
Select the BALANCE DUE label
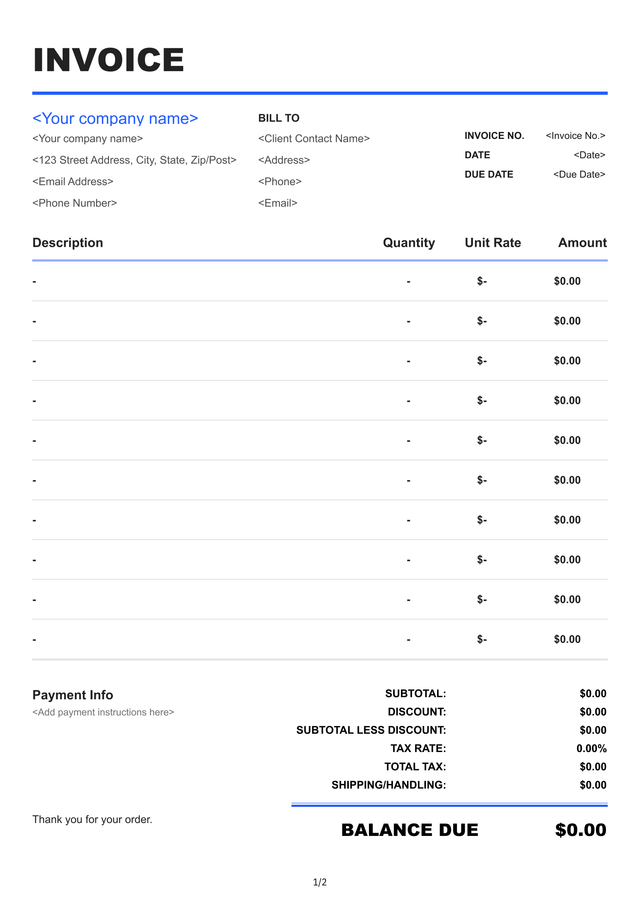(410, 830)
